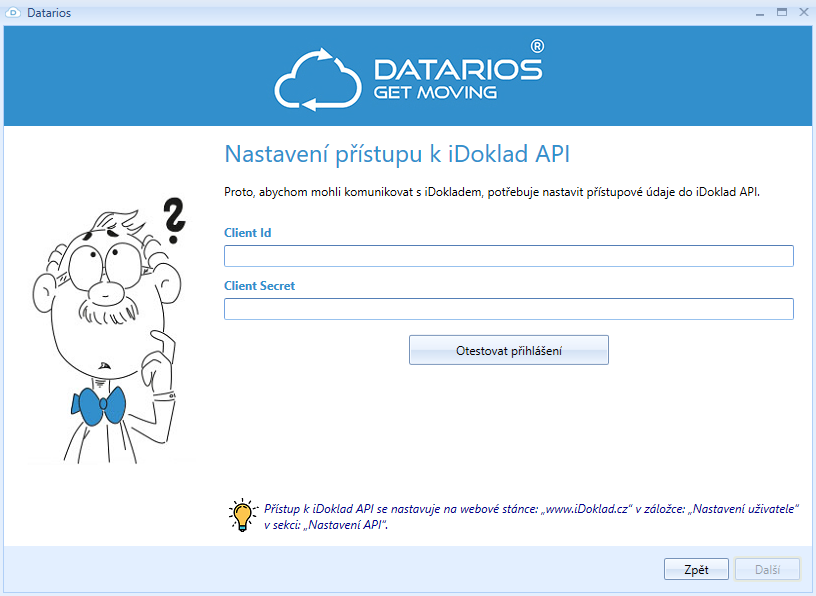
Task: Click the DATARIOS brand text in banner
Action: pyautogui.click(x=457, y=69)
